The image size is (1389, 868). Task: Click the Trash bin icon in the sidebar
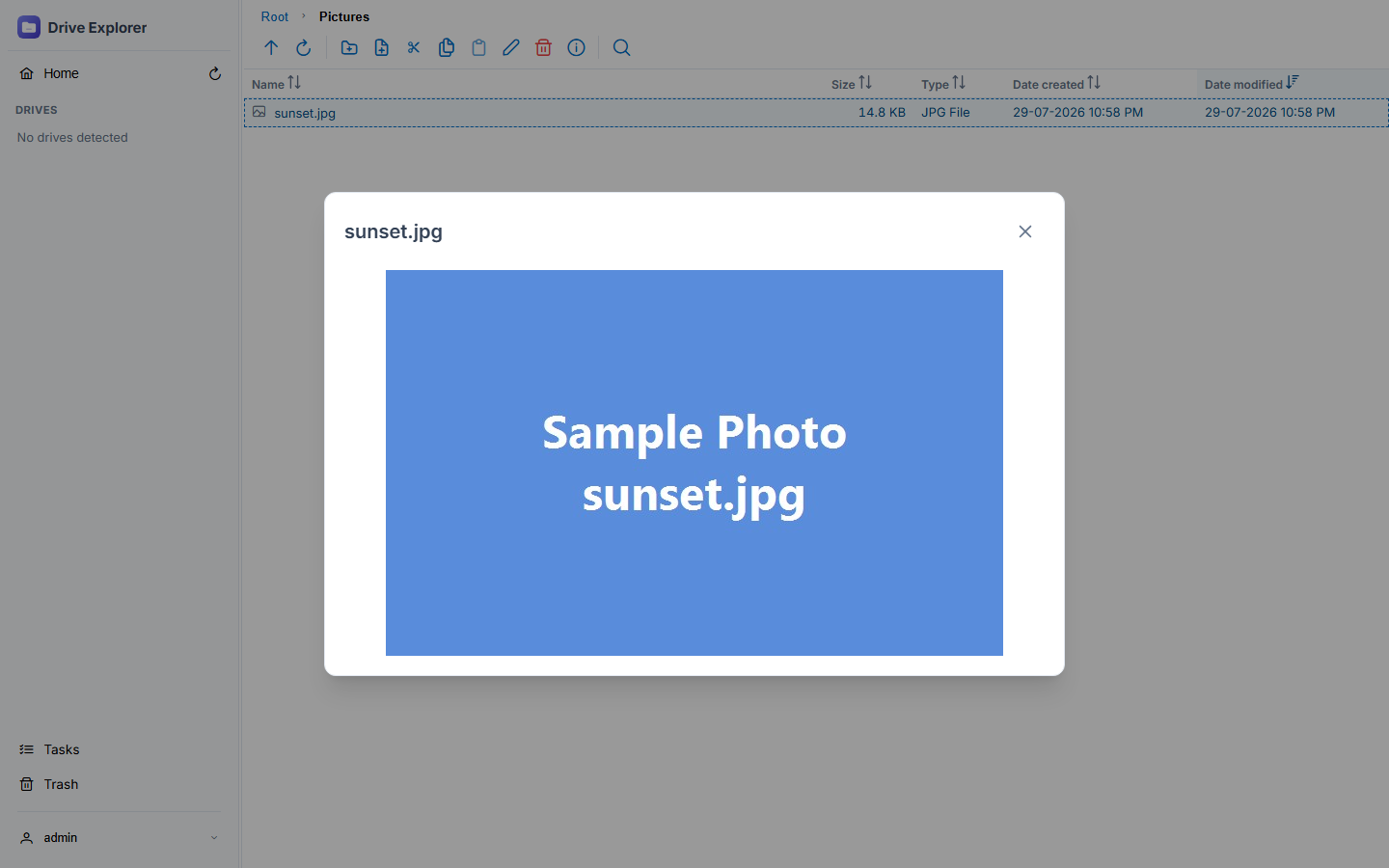[27, 784]
